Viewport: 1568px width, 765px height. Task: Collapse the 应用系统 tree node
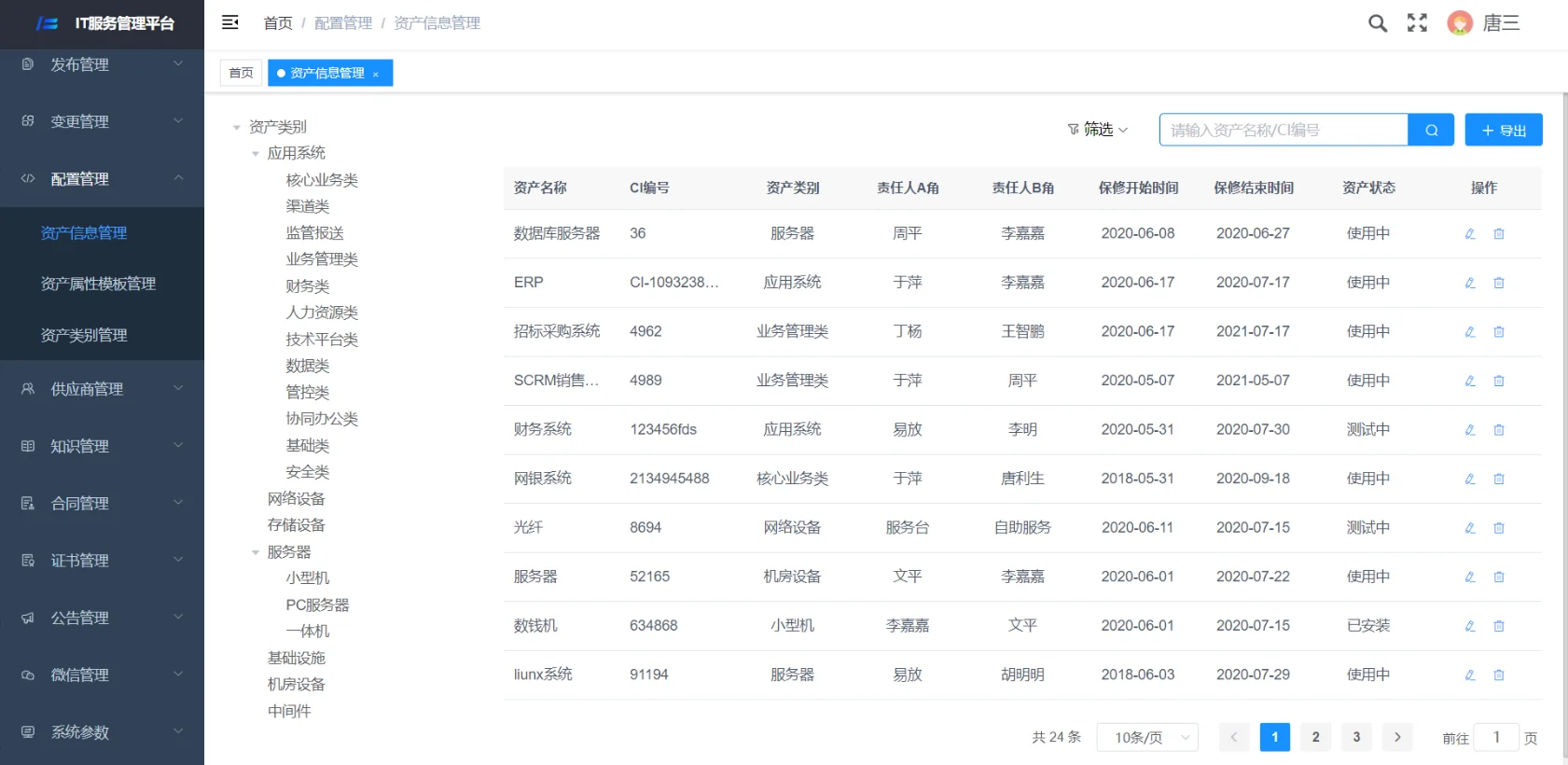[x=256, y=154]
